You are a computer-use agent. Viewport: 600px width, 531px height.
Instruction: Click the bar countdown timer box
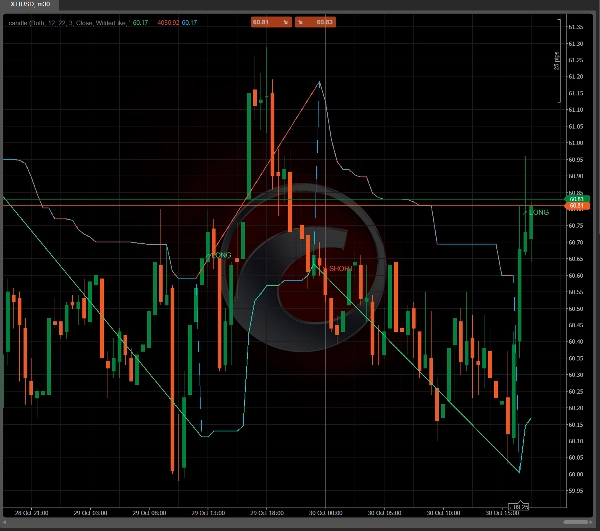pos(518,507)
